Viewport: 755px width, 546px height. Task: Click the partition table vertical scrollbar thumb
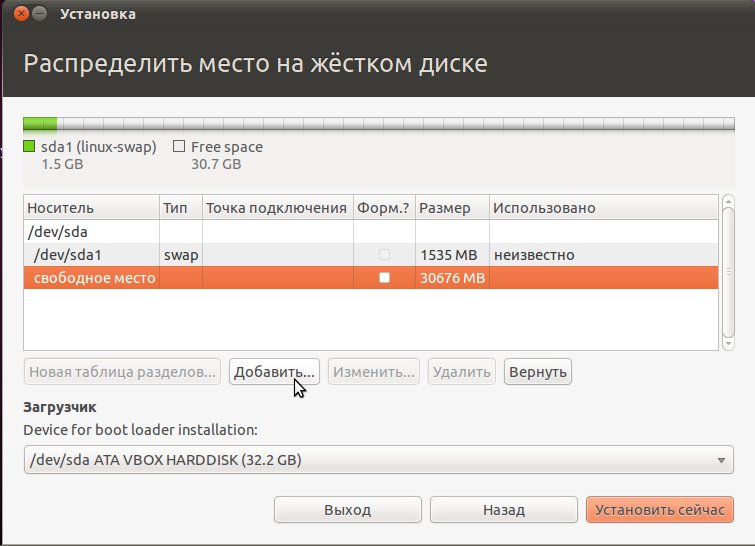click(x=729, y=273)
